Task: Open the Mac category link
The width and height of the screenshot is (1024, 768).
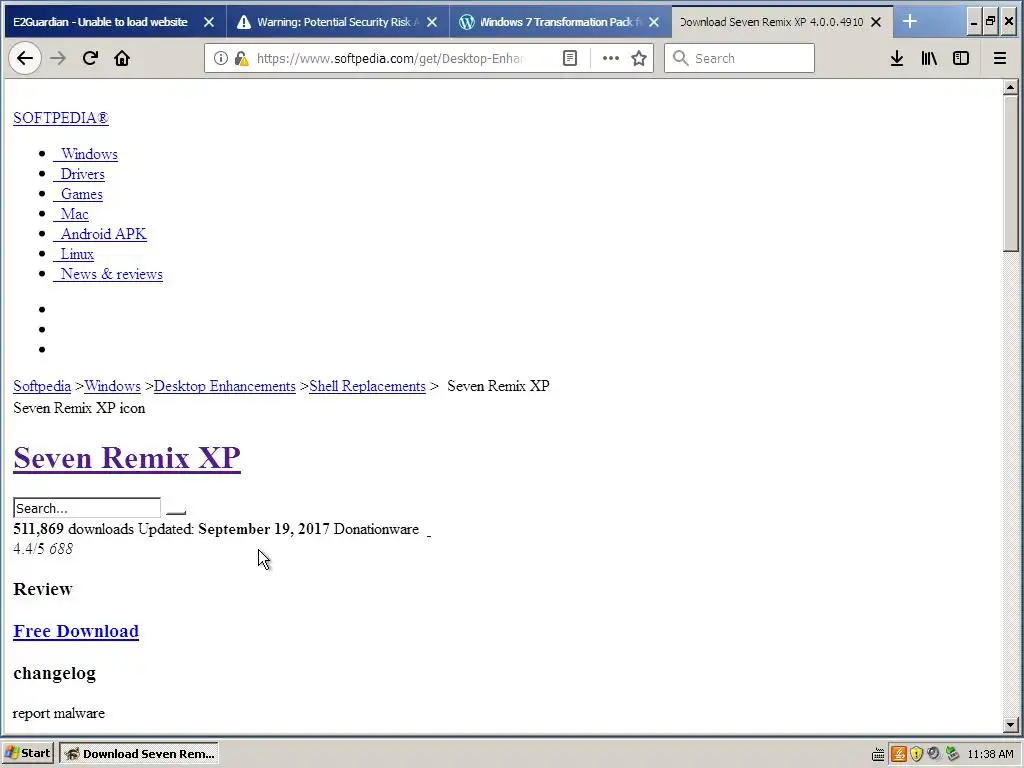Action: click(x=71, y=214)
